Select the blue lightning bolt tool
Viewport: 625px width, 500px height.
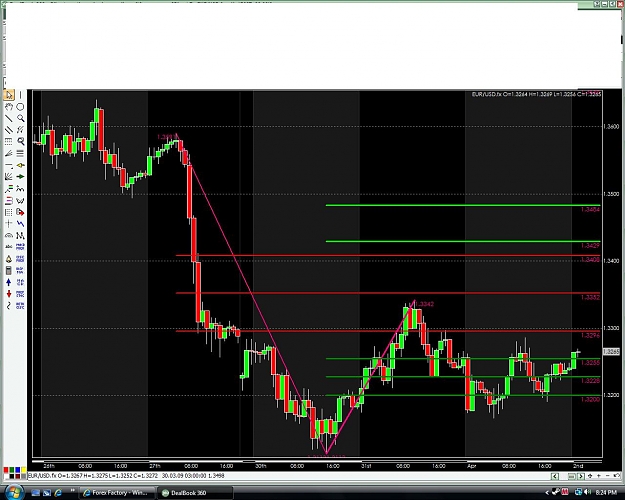20,224
